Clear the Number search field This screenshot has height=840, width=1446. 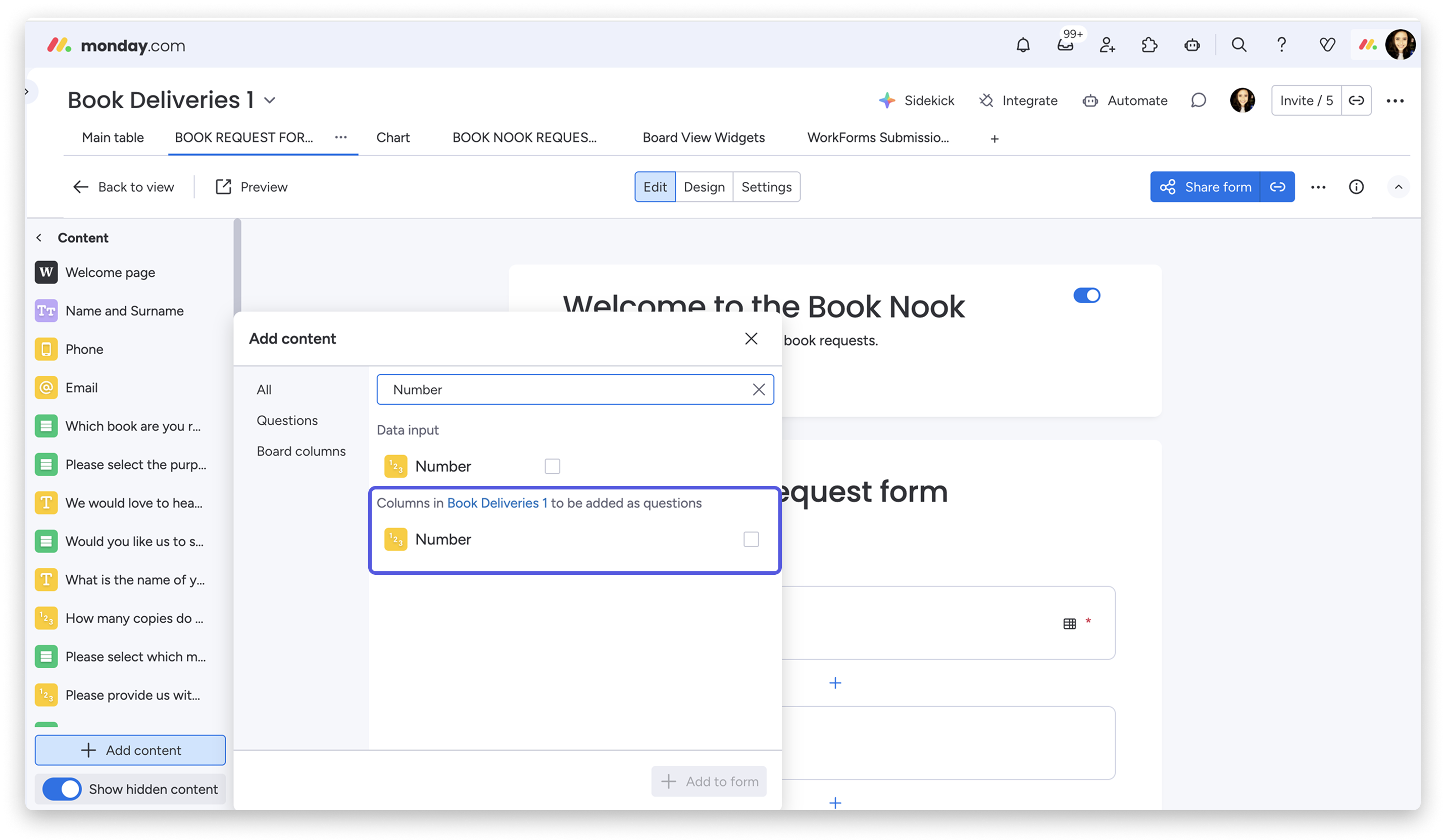[759, 389]
